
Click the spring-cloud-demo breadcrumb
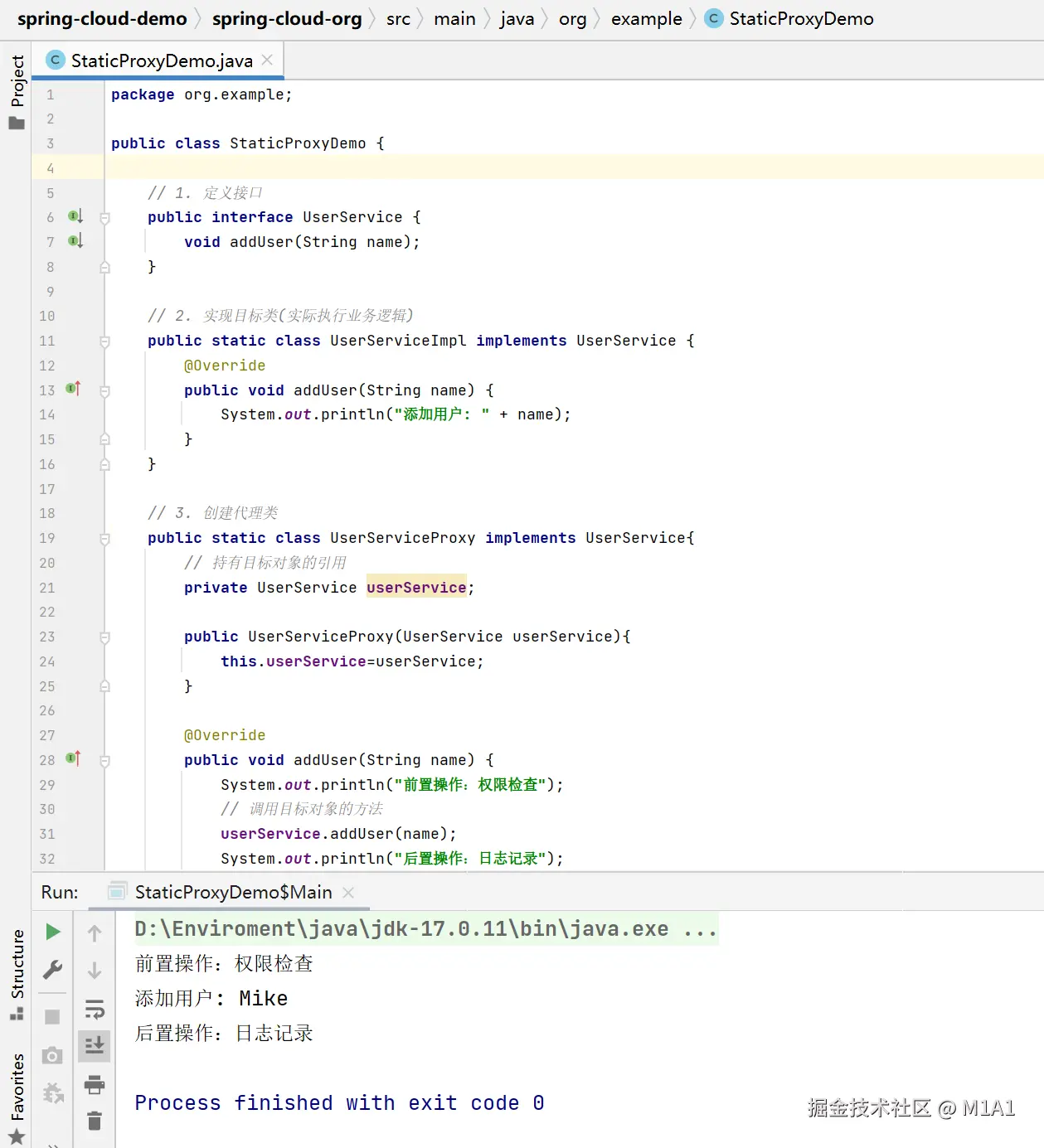click(102, 18)
